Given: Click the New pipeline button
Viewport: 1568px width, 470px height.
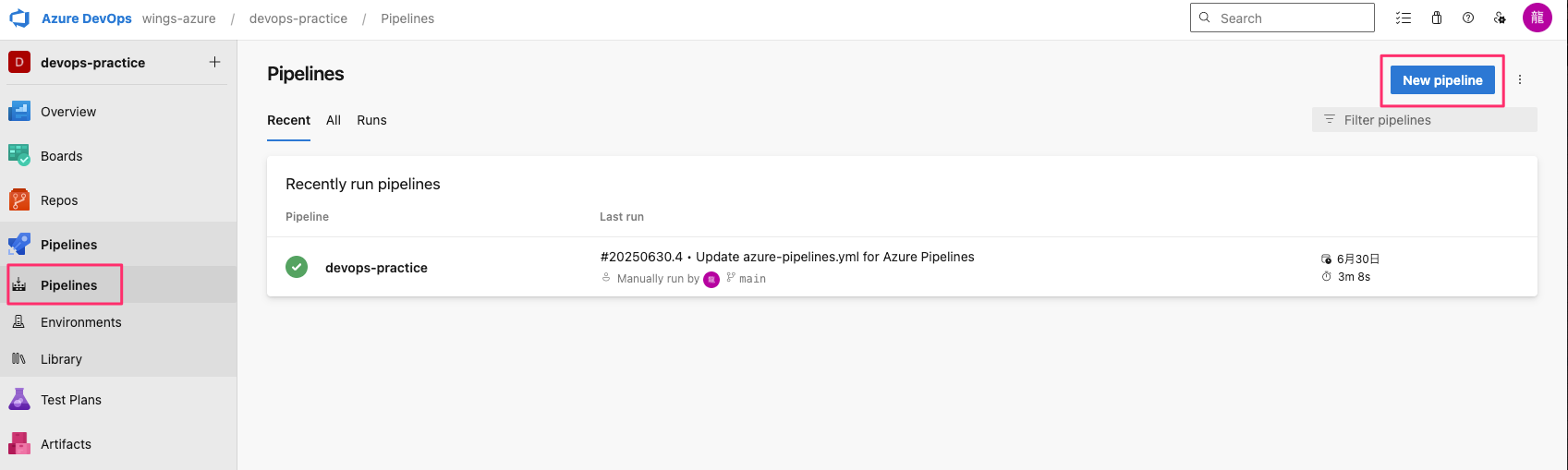Looking at the screenshot, I should tap(1441, 80).
